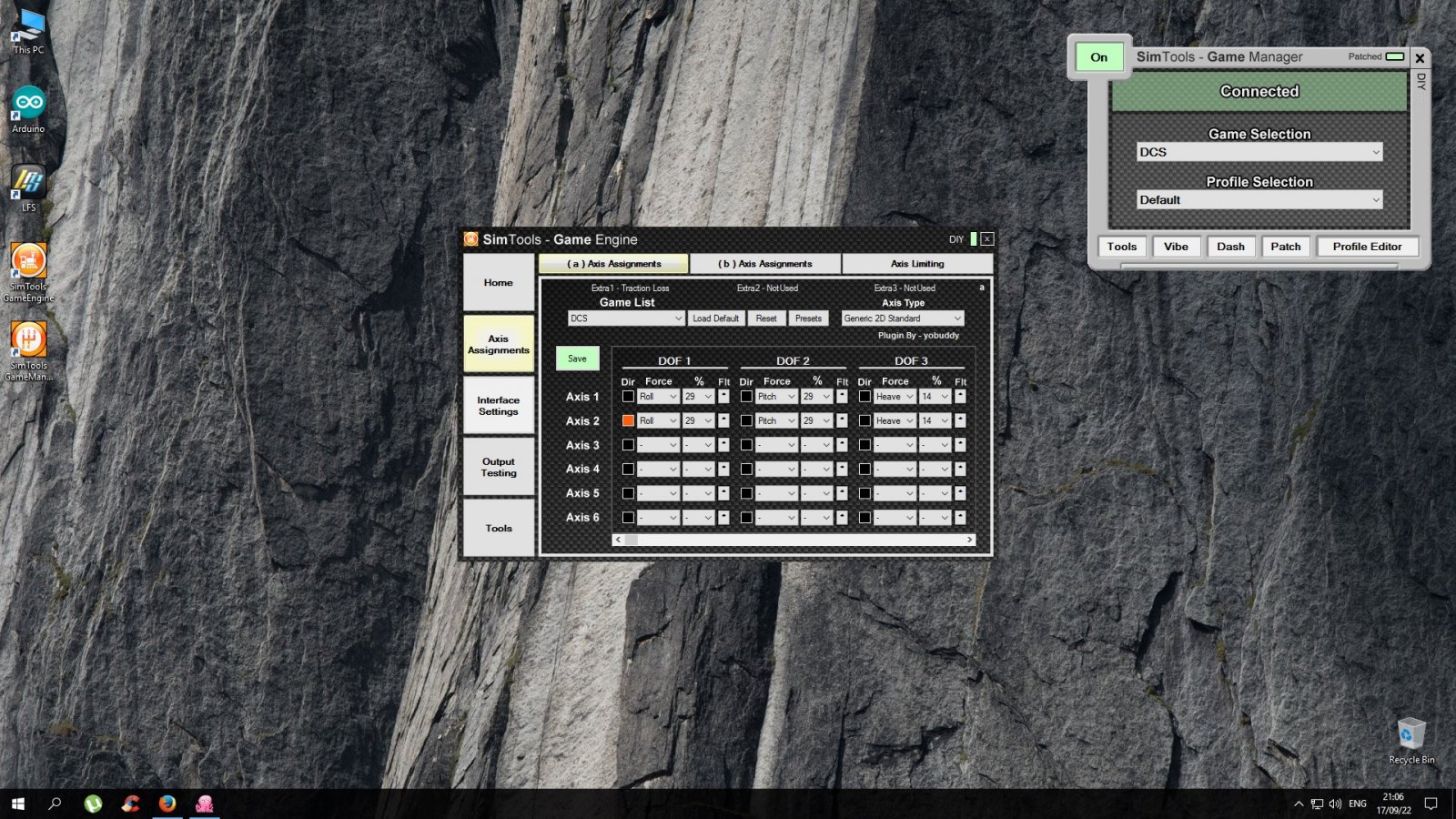
Task: Open Interface Settings in sidebar
Action: [x=499, y=406]
